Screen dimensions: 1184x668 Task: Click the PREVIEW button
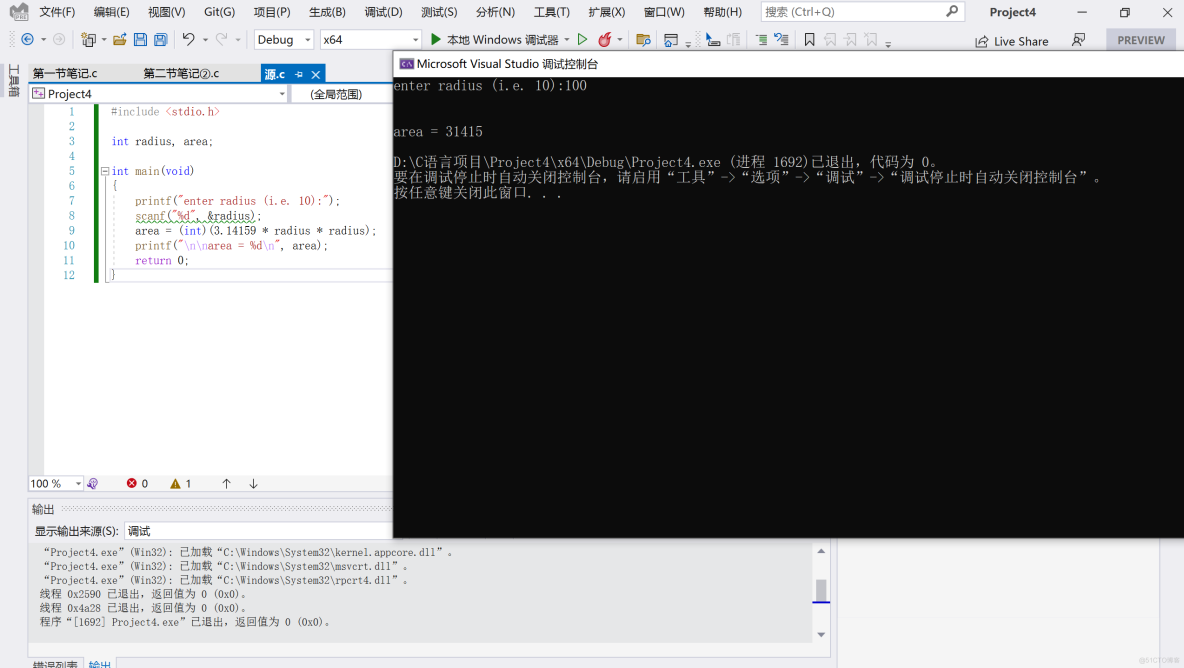[1140, 40]
